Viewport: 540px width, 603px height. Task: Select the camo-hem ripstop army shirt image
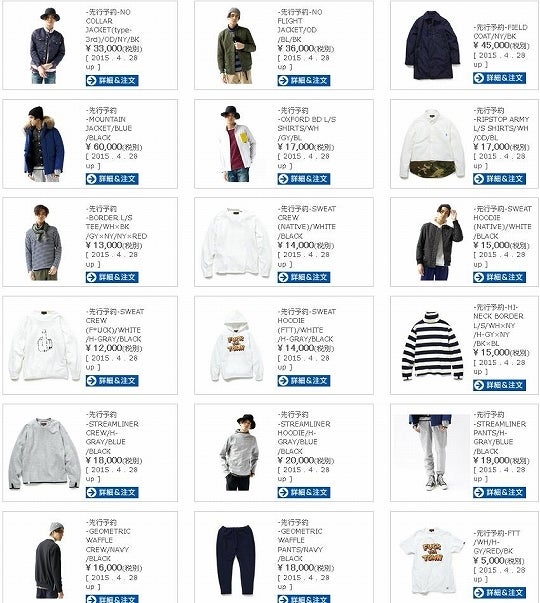[x=432, y=144]
